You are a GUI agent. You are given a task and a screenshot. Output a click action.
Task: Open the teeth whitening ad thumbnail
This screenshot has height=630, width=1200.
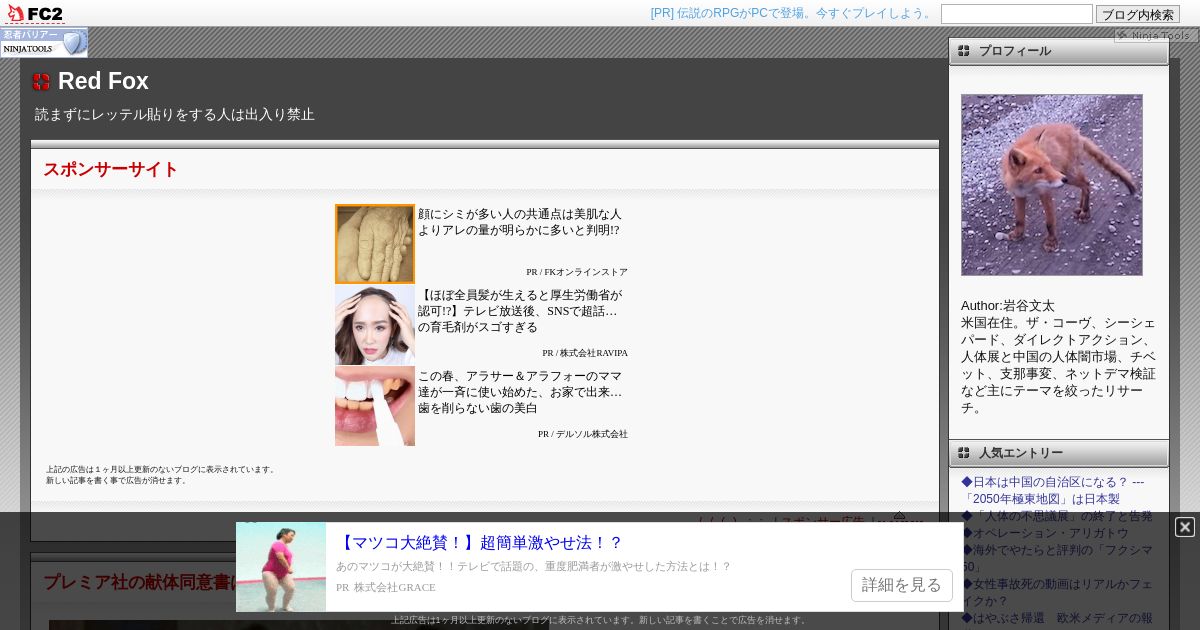(x=375, y=406)
